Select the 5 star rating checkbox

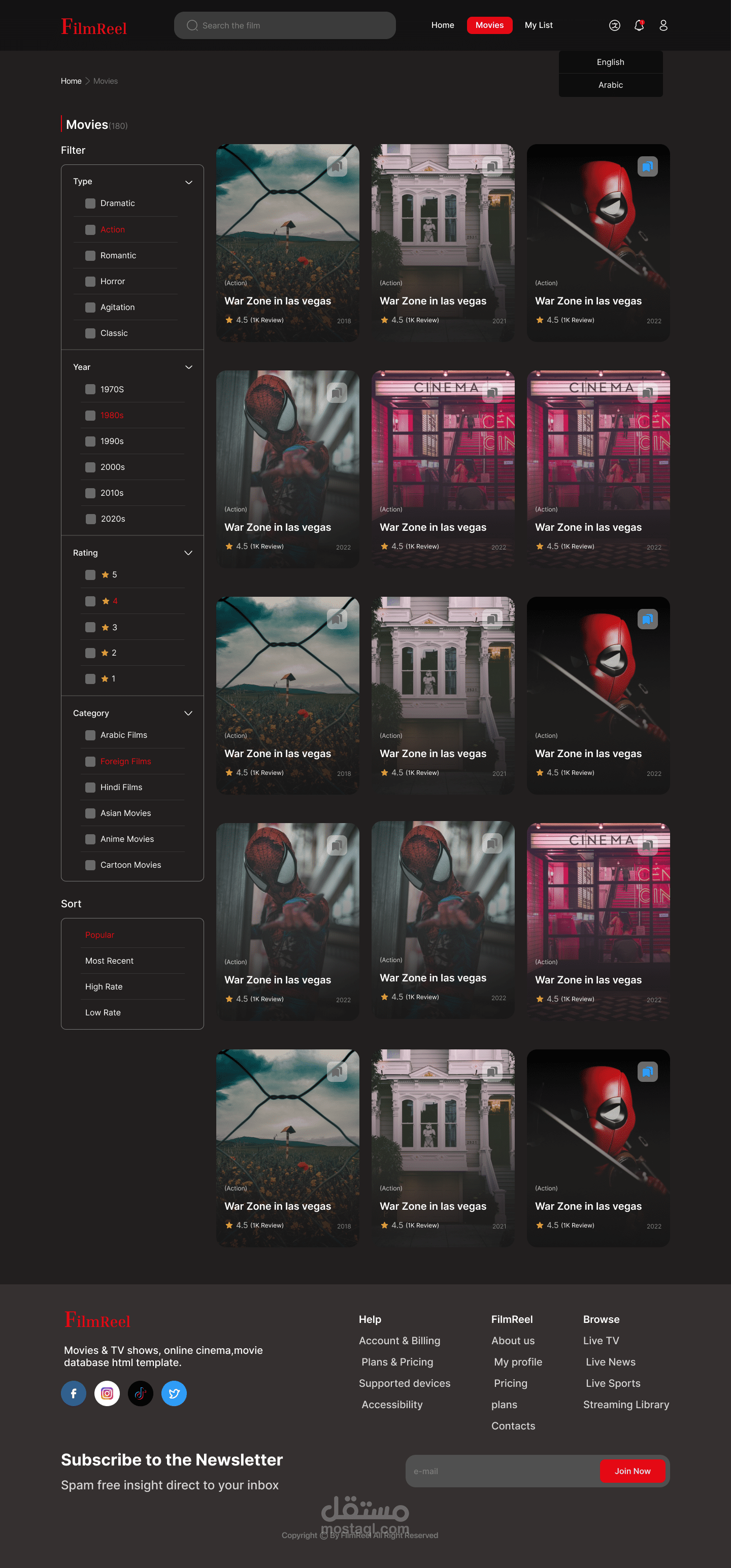(x=90, y=574)
